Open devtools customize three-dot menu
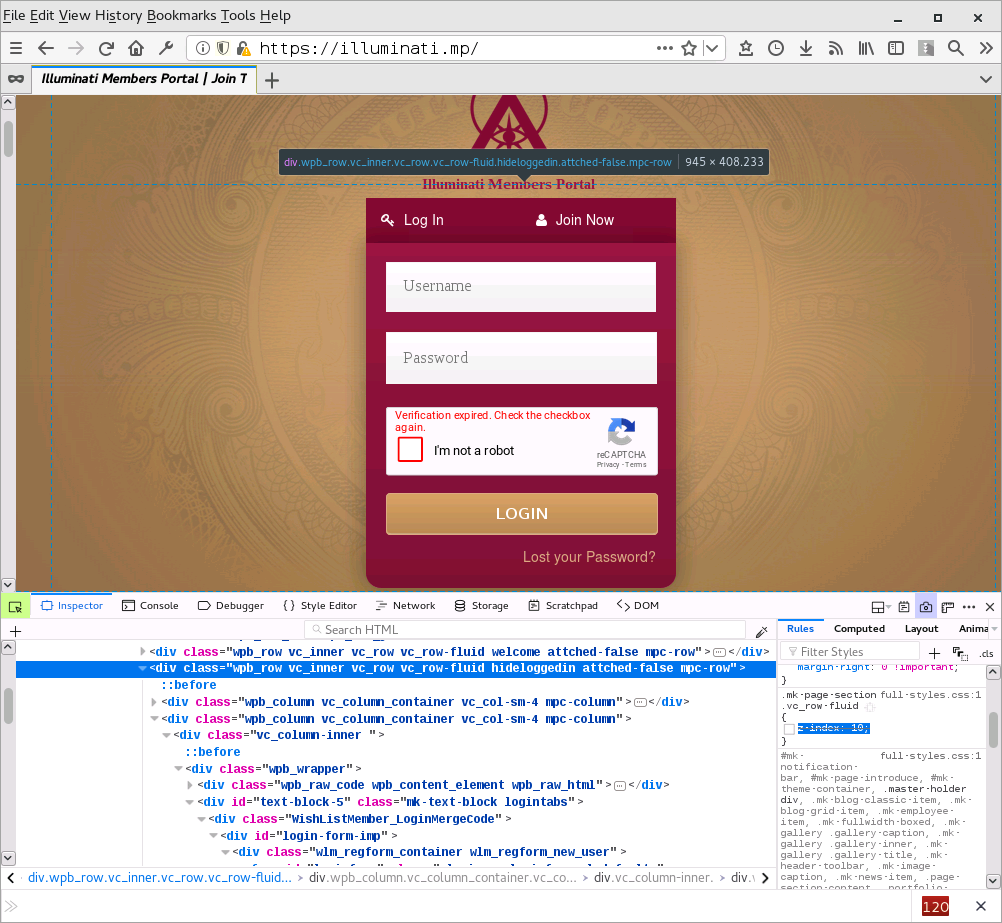Image resolution: width=1002 pixels, height=923 pixels. tap(969, 607)
